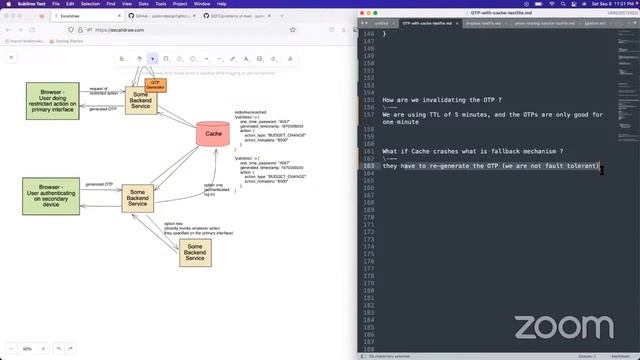Redo action in Excalidraw
640x360 pixels.
(x=71, y=349)
